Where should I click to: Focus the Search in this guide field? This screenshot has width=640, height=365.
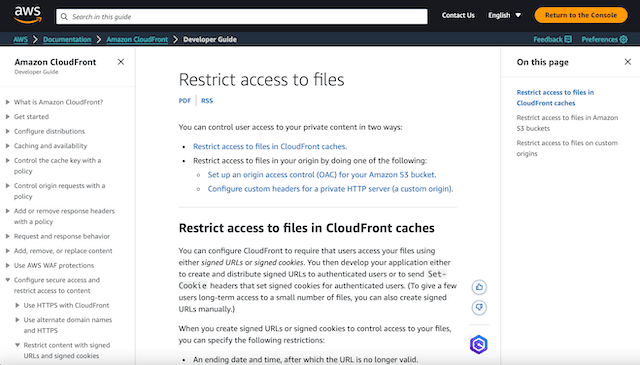[x=242, y=17]
